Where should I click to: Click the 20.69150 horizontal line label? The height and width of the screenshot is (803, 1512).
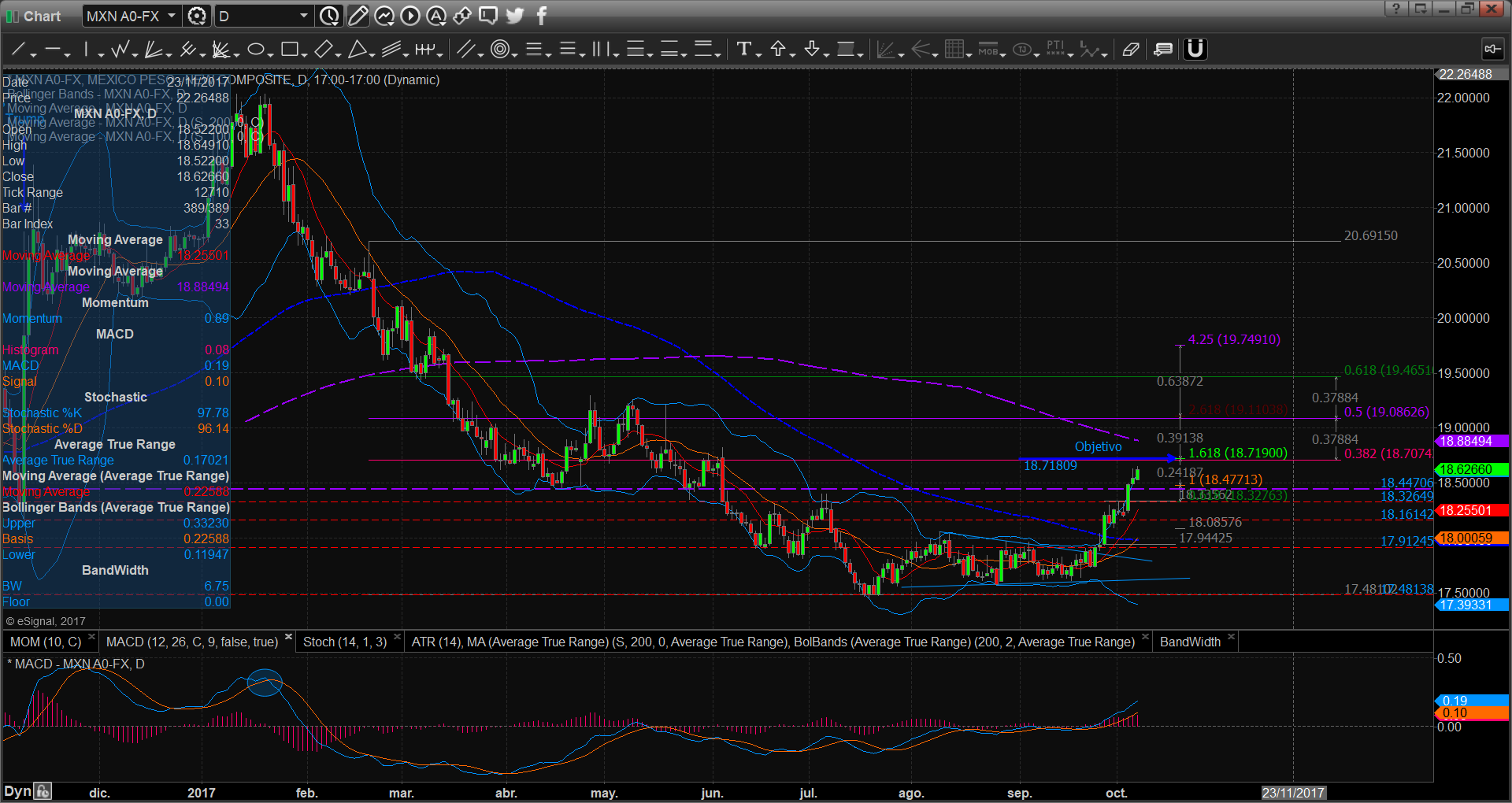(1370, 236)
